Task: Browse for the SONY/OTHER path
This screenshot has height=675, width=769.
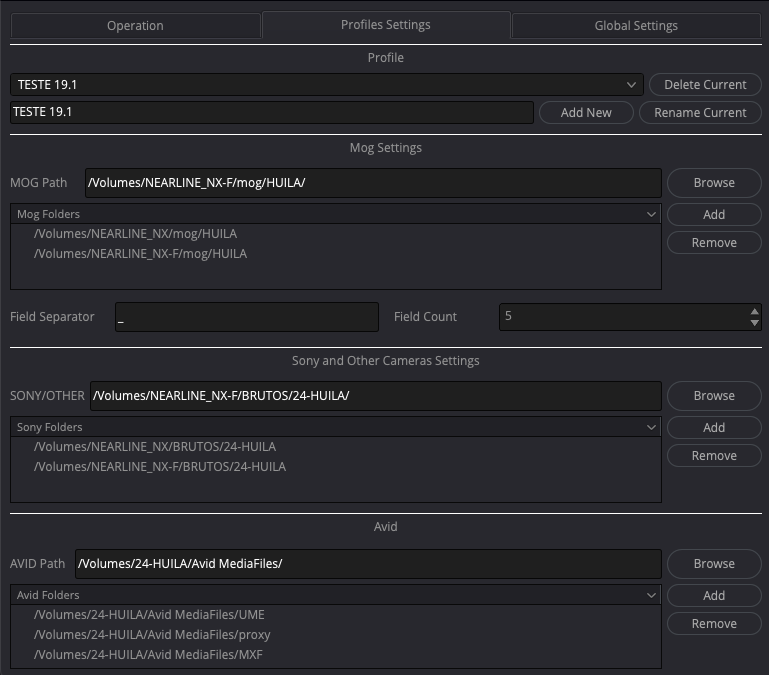Action: [x=714, y=396]
